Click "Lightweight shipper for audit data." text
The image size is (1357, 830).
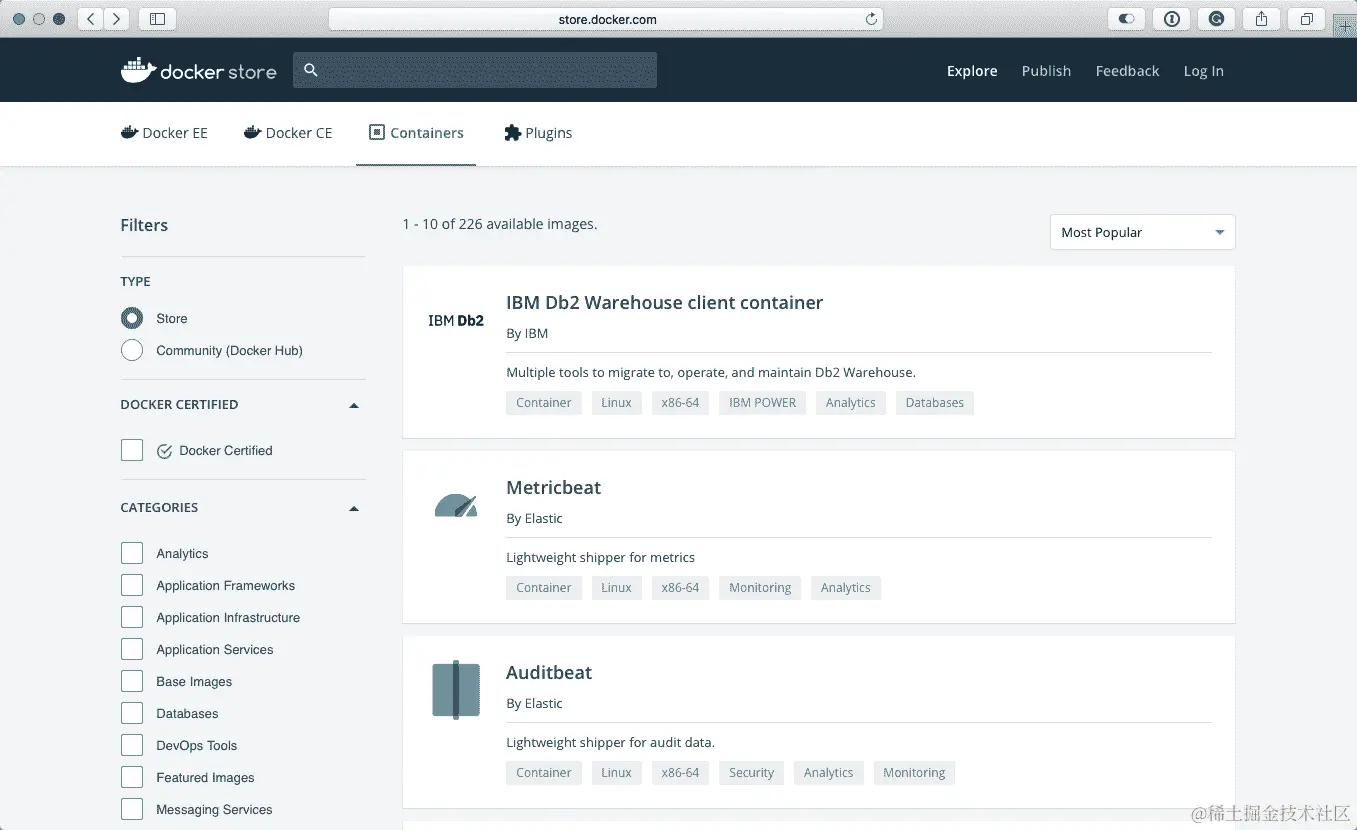610,742
